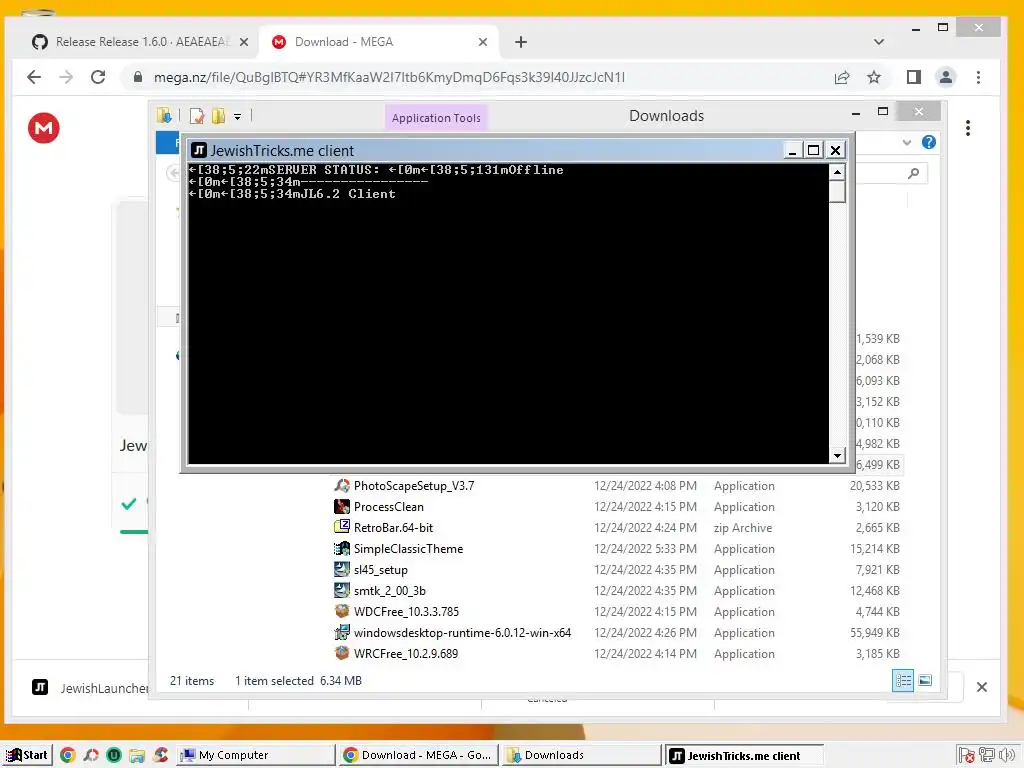This screenshot has height=768, width=1024.
Task: Click the Chrome address bar URL
Action: pos(389,77)
